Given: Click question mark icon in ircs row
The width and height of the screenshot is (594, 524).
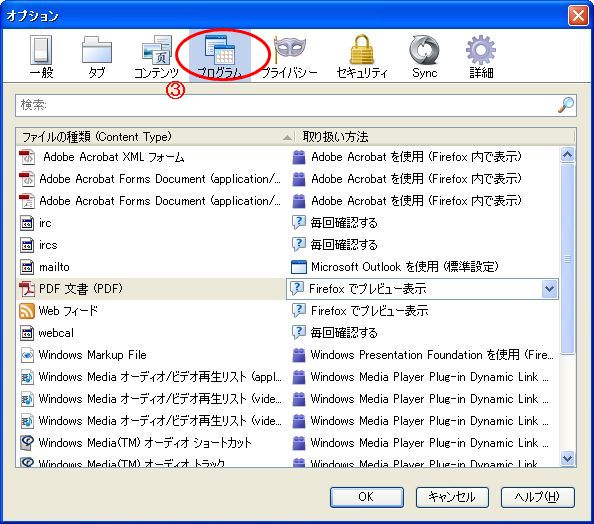Looking at the screenshot, I should (299, 244).
